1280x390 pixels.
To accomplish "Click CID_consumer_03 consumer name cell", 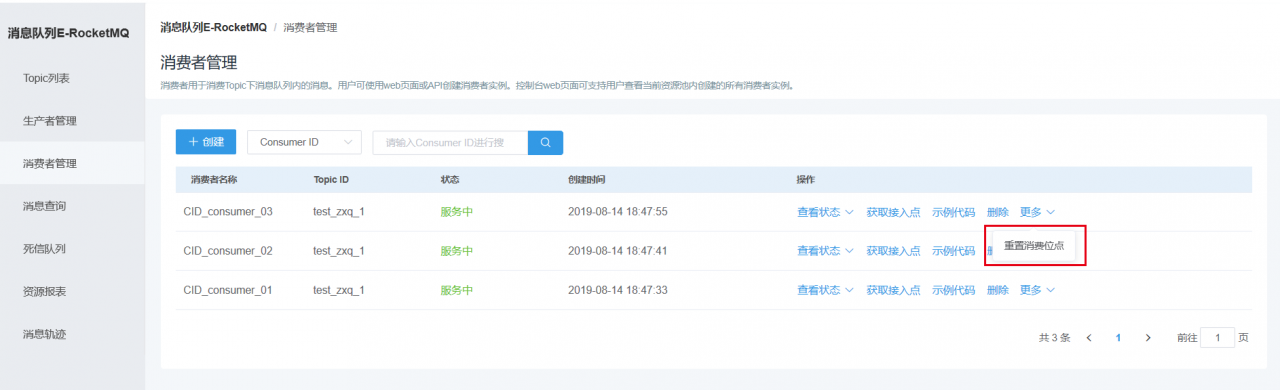I will [x=228, y=212].
